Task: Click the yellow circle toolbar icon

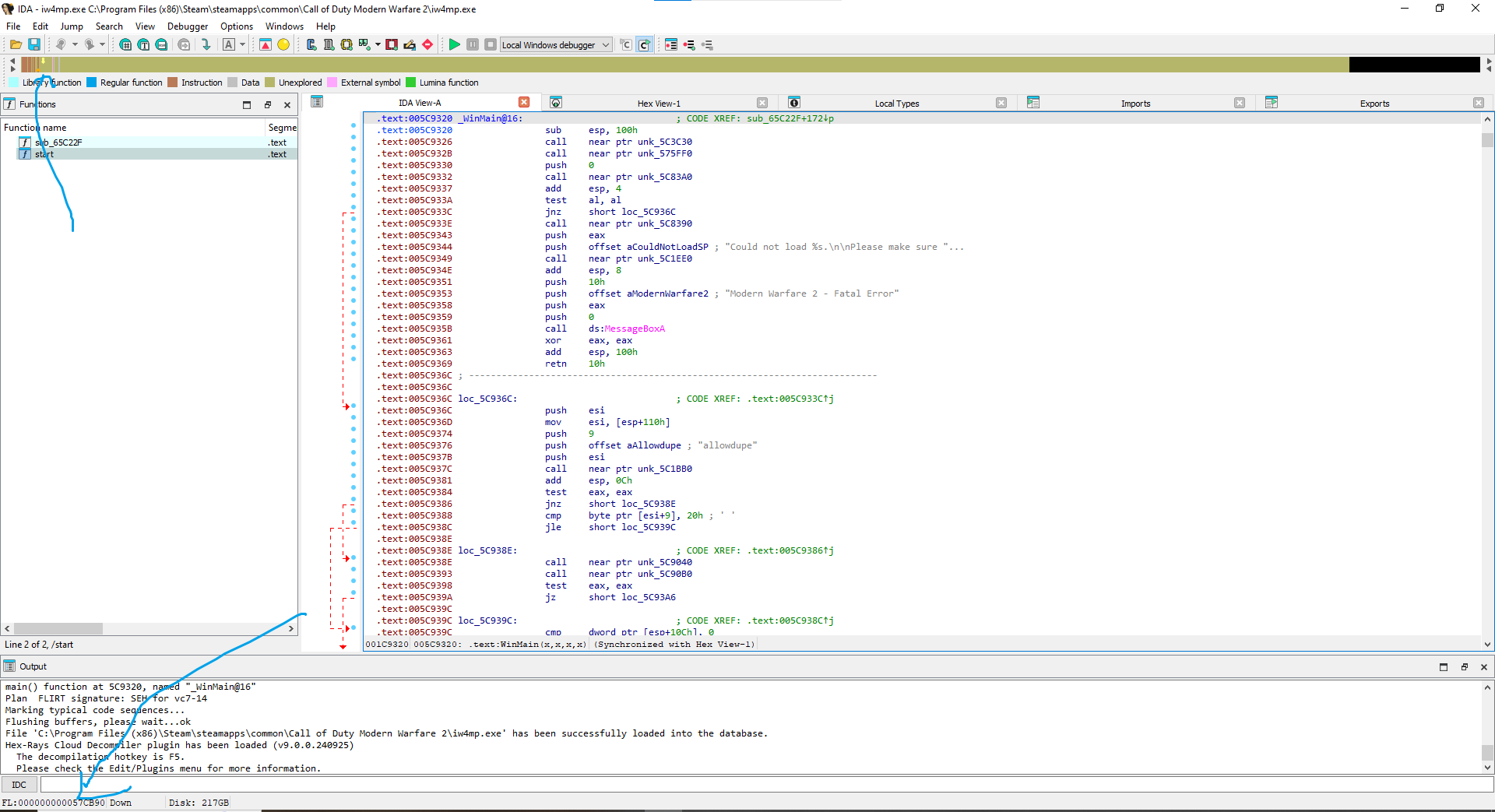Action: pyautogui.click(x=283, y=44)
